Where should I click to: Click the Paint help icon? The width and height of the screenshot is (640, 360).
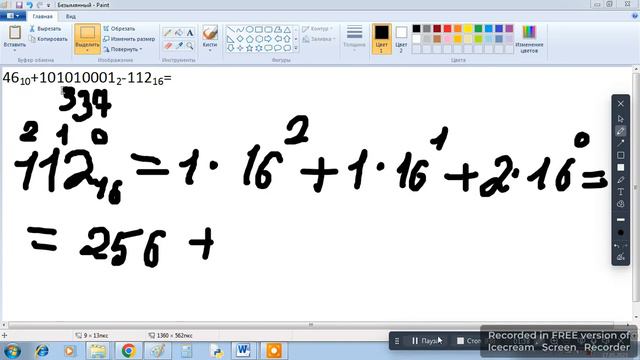[635, 16]
